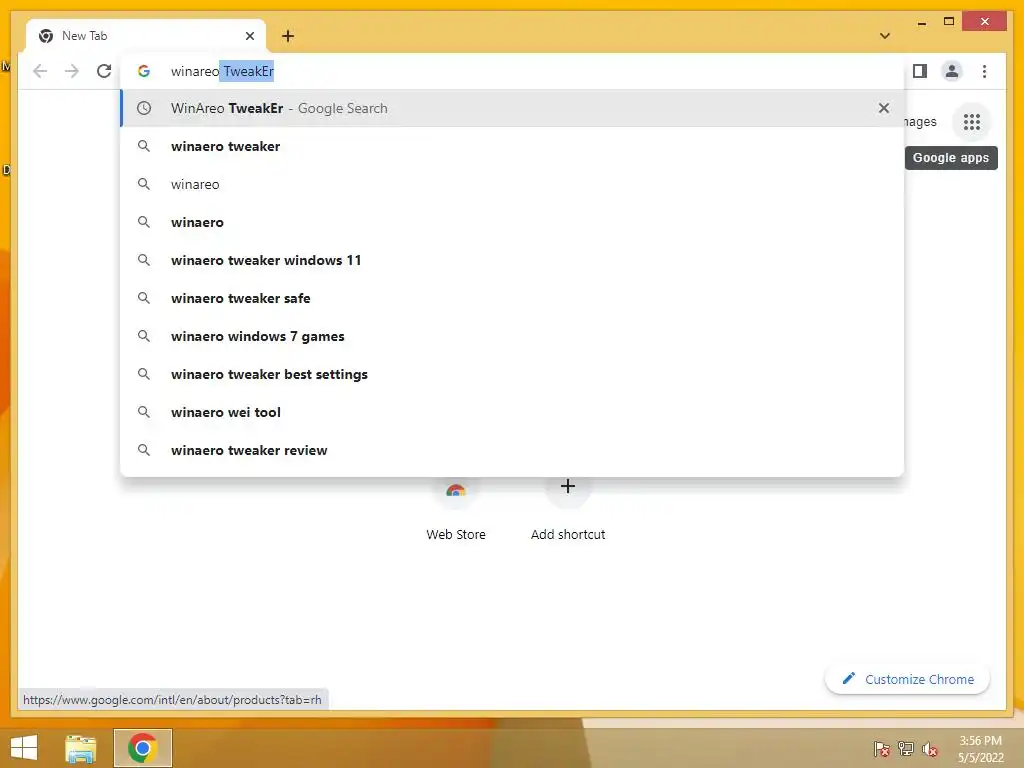Viewport: 1024px width, 768px height.
Task: Minimize the Chrome window
Action: tap(921, 22)
